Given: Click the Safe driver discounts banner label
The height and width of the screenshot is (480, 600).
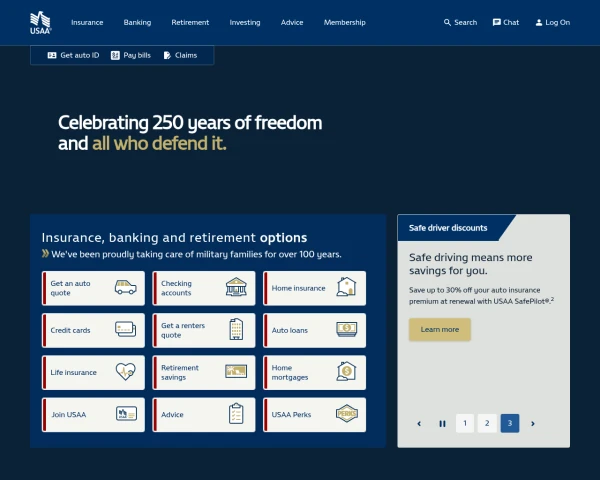Looking at the screenshot, I should click(x=448, y=228).
